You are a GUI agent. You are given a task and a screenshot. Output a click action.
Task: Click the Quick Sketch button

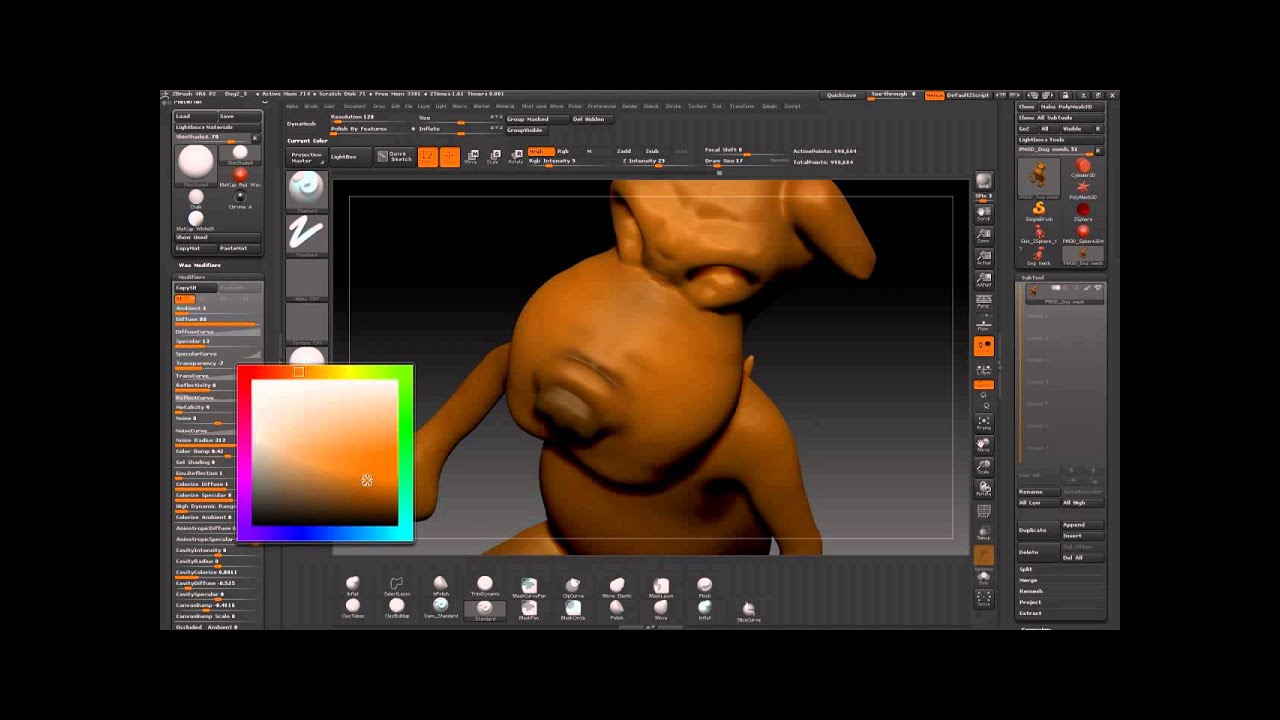point(394,156)
